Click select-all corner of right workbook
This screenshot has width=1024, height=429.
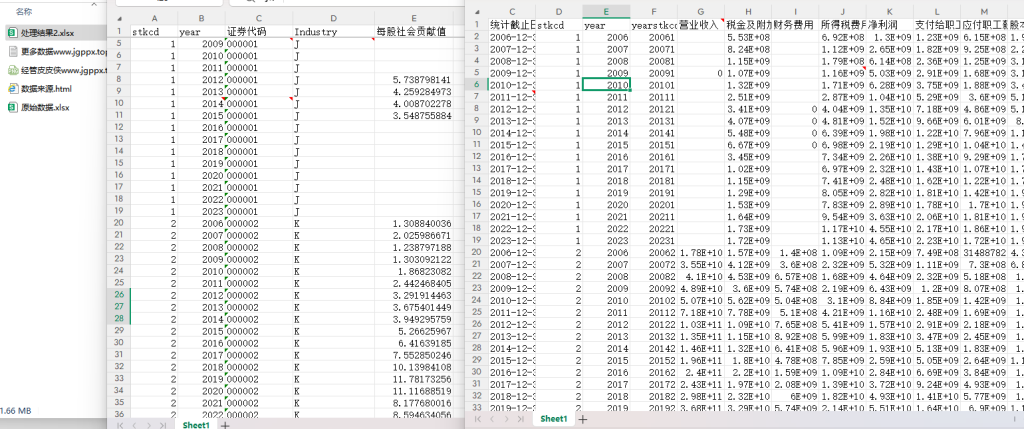[x=477, y=11]
